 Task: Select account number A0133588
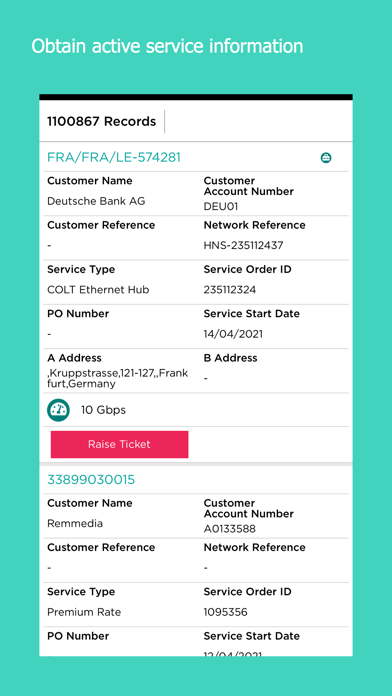(x=230, y=529)
